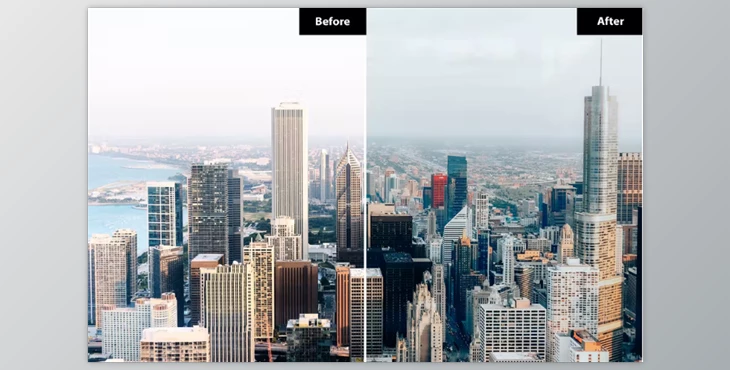
Task: Select the Before city photo
Action: 226,185
